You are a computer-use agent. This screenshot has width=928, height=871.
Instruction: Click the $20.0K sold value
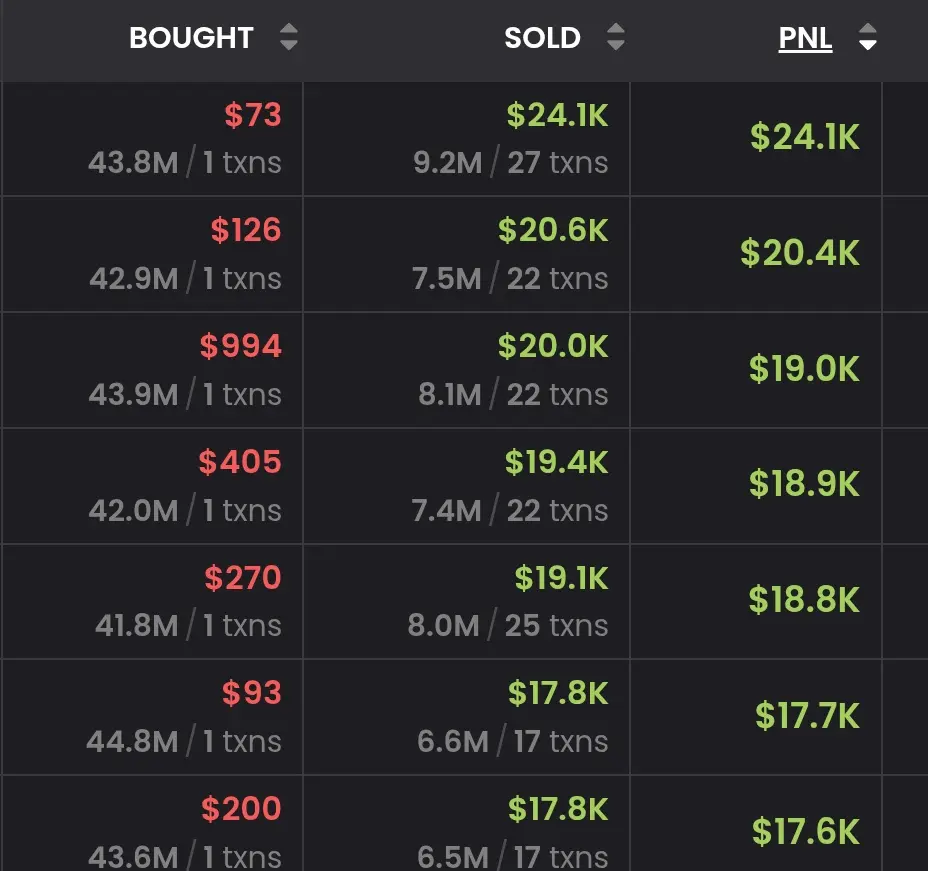[553, 346]
